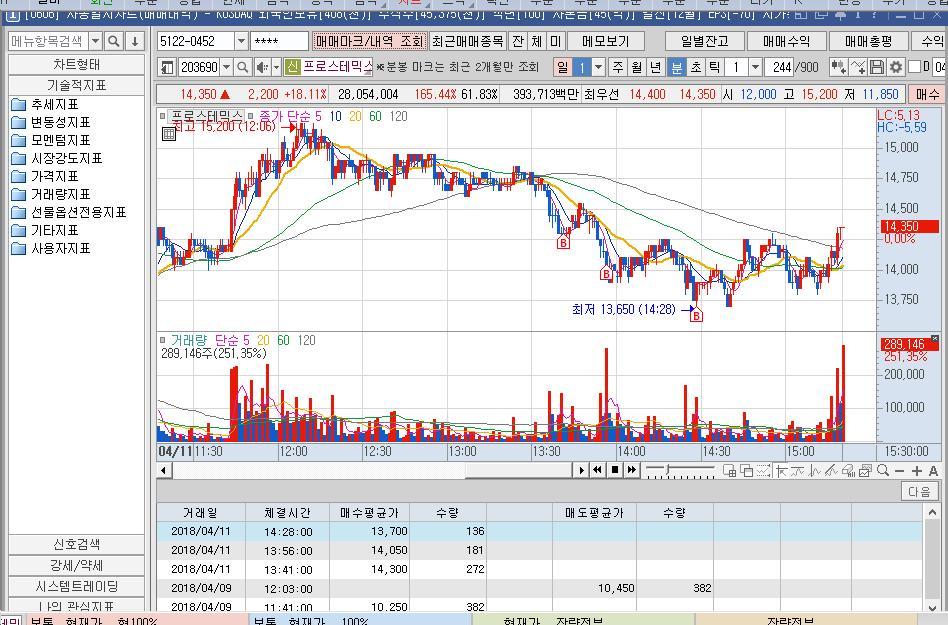This screenshot has height=625, width=948.
Task: Click the grid table icon on chart
Action: tap(169, 134)
